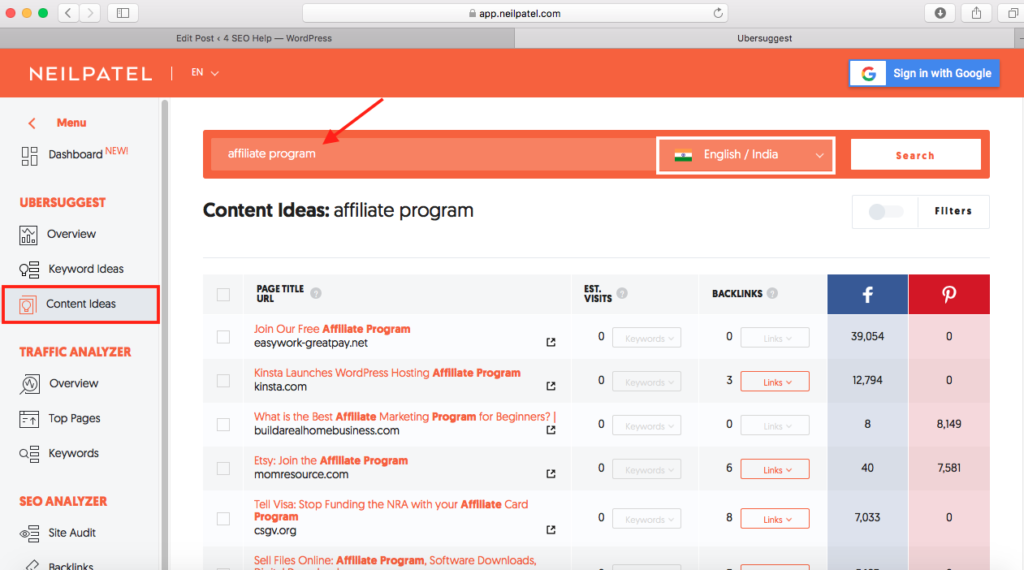Click the affiliate program search input field

pos(433,155)
